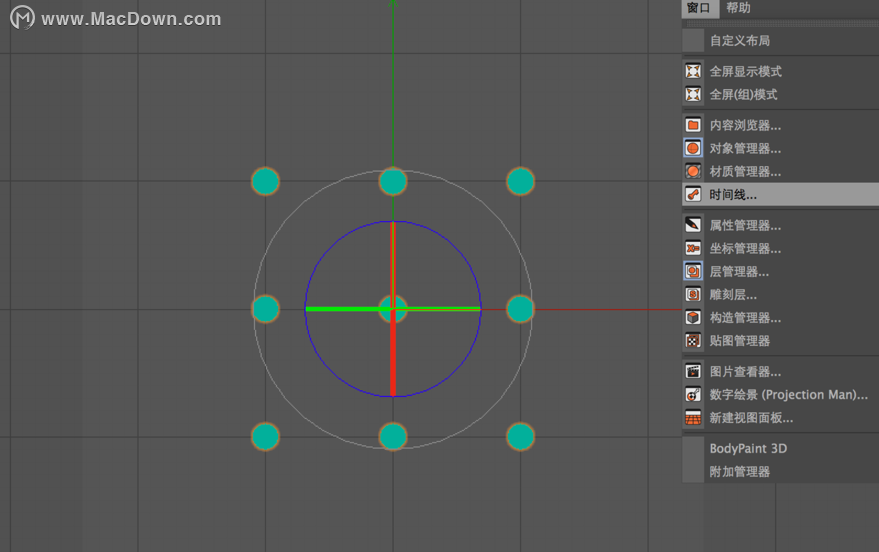Open 数字绘景 (Projection Man)... entry
The image size is (879, 552).
pos(788,395)
